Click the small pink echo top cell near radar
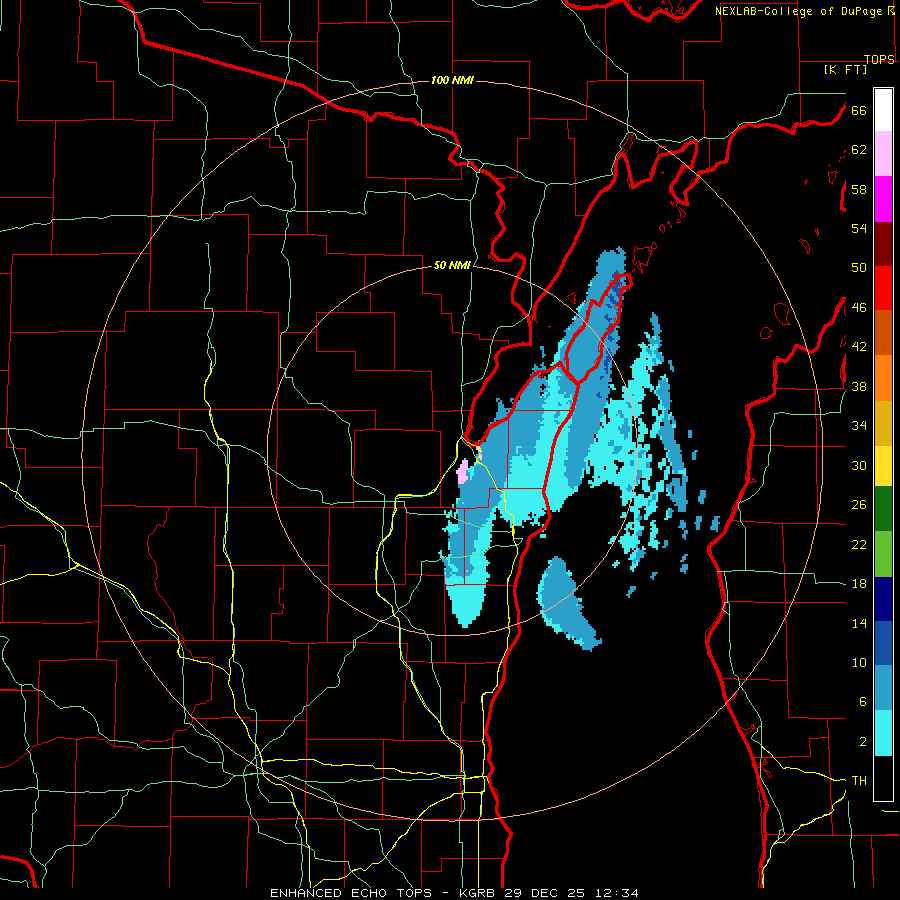 (463, 472)
